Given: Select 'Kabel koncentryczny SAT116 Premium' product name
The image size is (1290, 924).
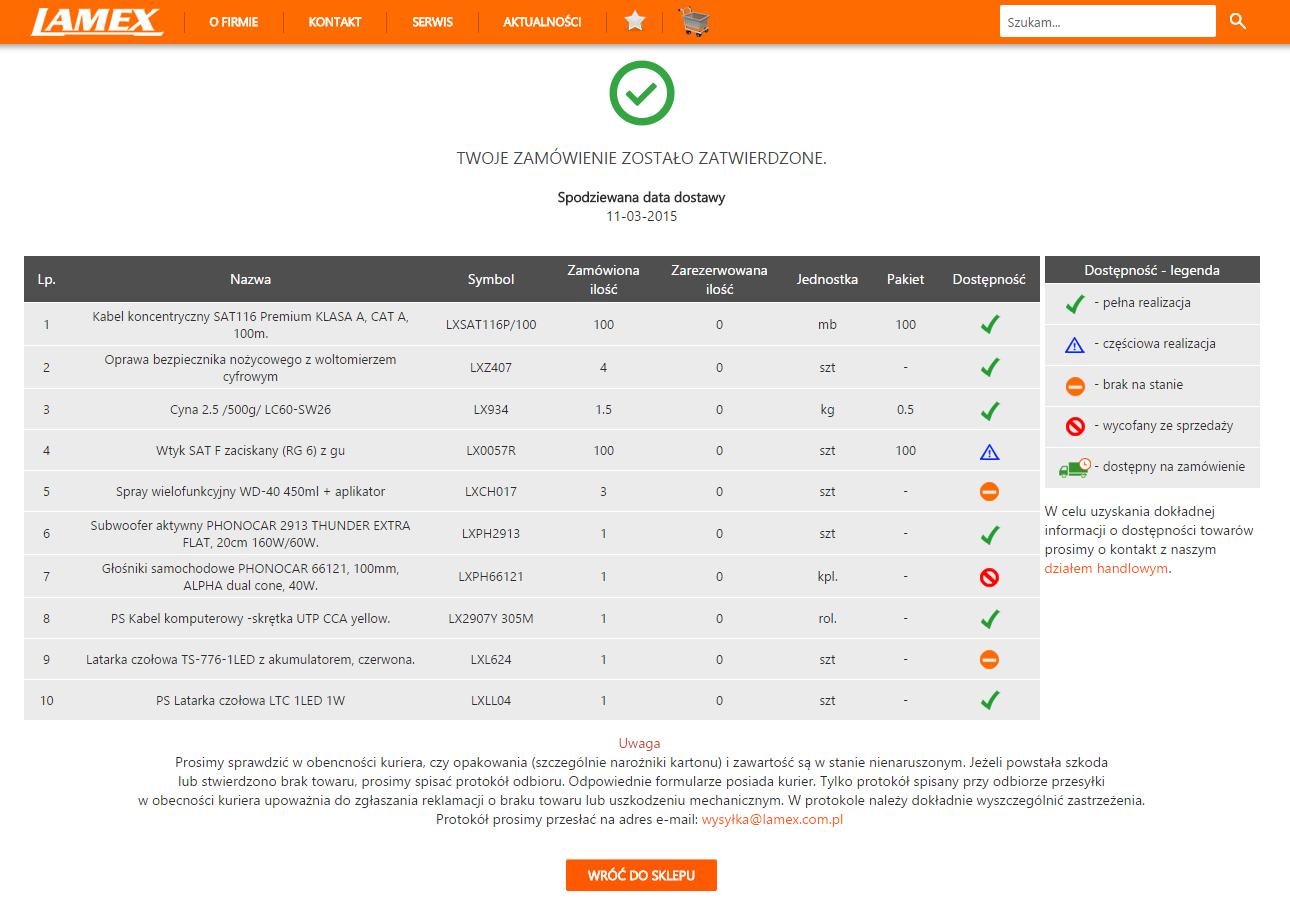Looking at the screenshot, I should (x=250, y=324).
